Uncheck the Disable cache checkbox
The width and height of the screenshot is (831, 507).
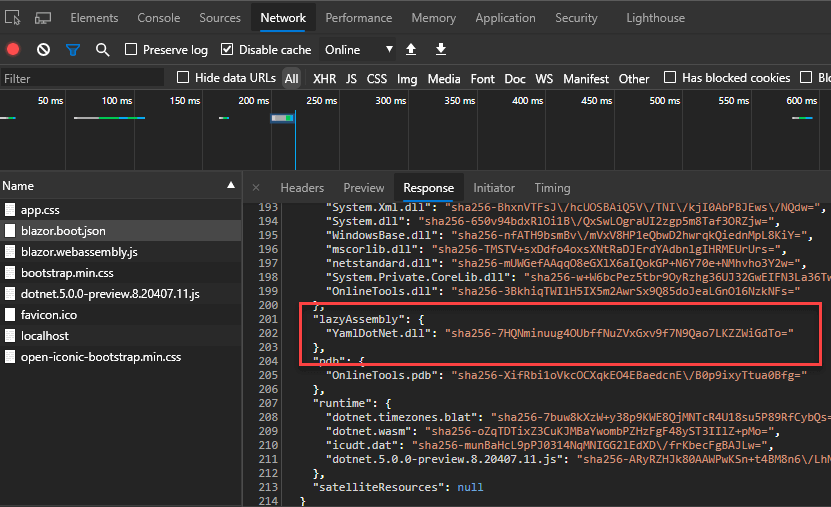[227, 50]
